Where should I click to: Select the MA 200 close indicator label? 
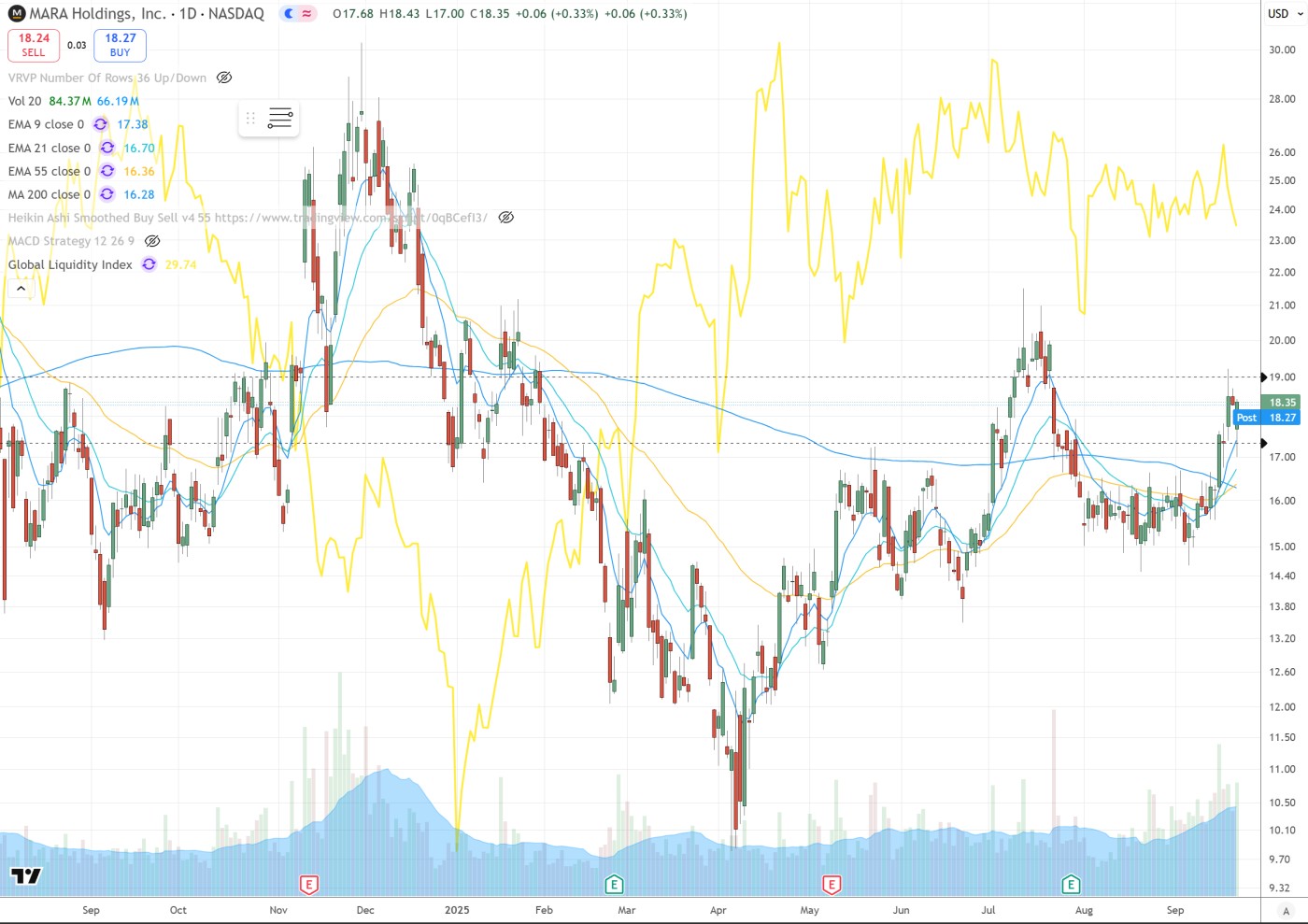[50, 194]
